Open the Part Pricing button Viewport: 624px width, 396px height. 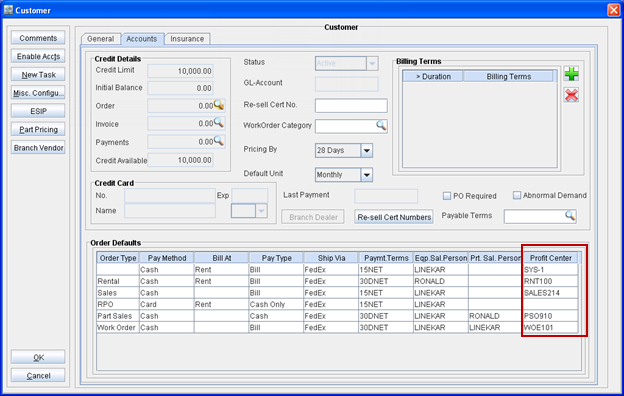38,130
